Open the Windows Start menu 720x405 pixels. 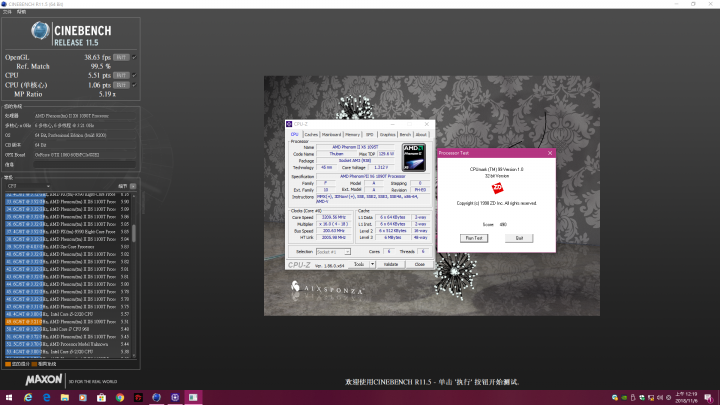coord(9,398)
